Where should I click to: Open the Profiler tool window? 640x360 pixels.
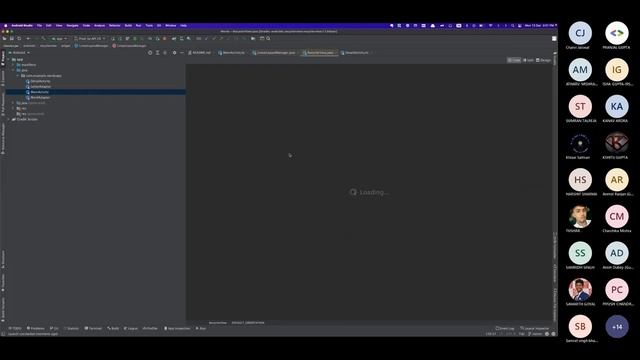coord(150,328)
